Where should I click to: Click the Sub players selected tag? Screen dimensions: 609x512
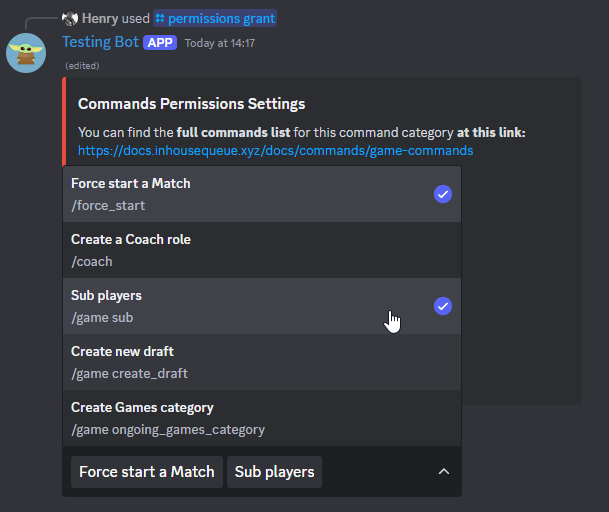point(275,472)
